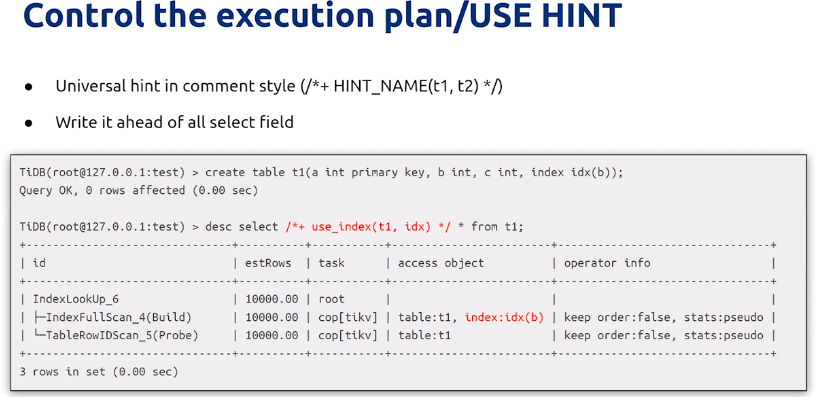This screenshot has height=397, width=816.
Task: Click the red 'index:idx(b)' text
Action: (504, 317)
